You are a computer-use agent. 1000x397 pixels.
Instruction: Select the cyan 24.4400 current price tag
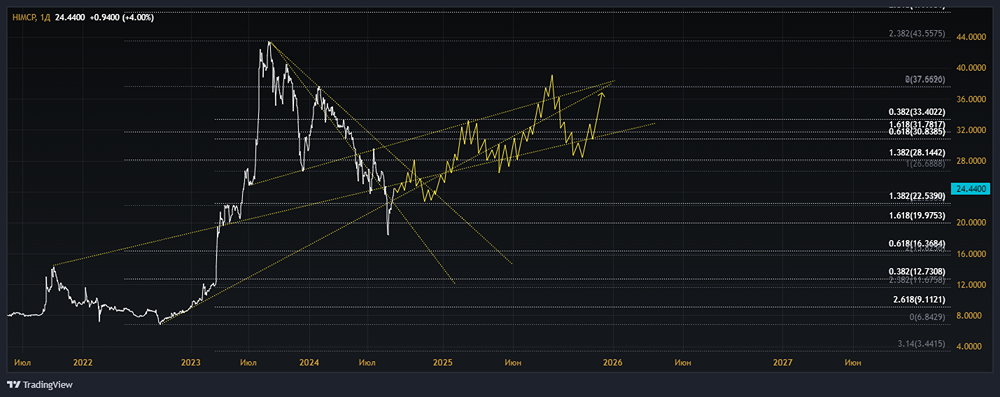(971, 188)
